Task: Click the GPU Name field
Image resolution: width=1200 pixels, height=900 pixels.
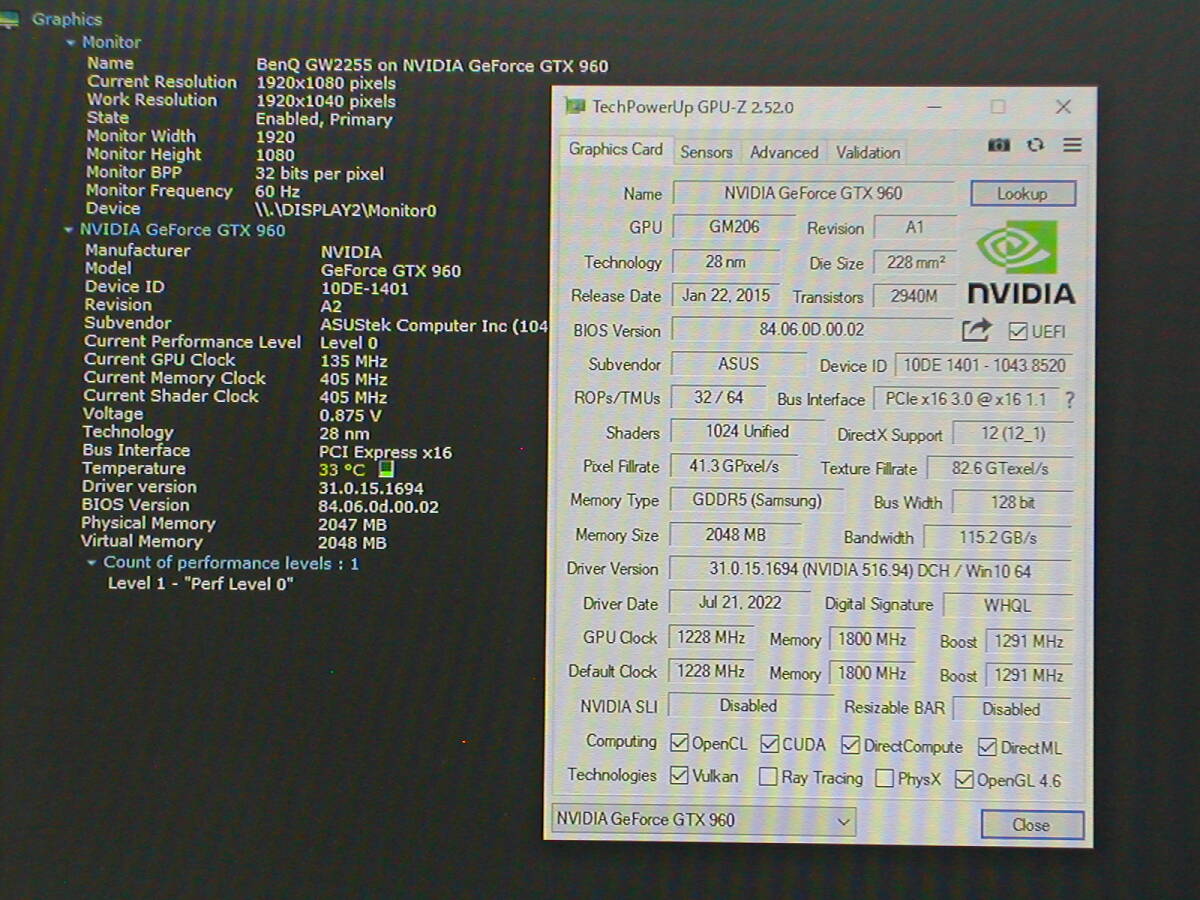Action: pyautogui.click(x=813, y=193)
